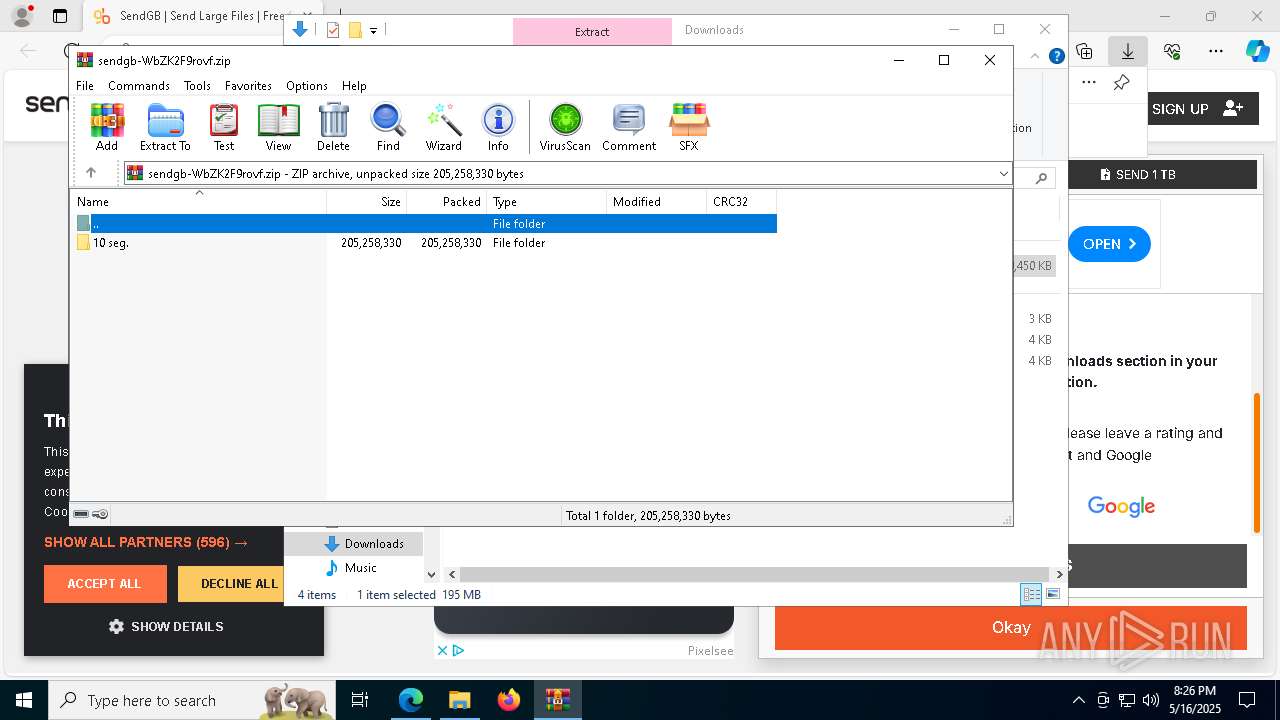Switch Explorer to details view icon
The width and height of the screenshot is (1280, 720).
coord(1031,595)
